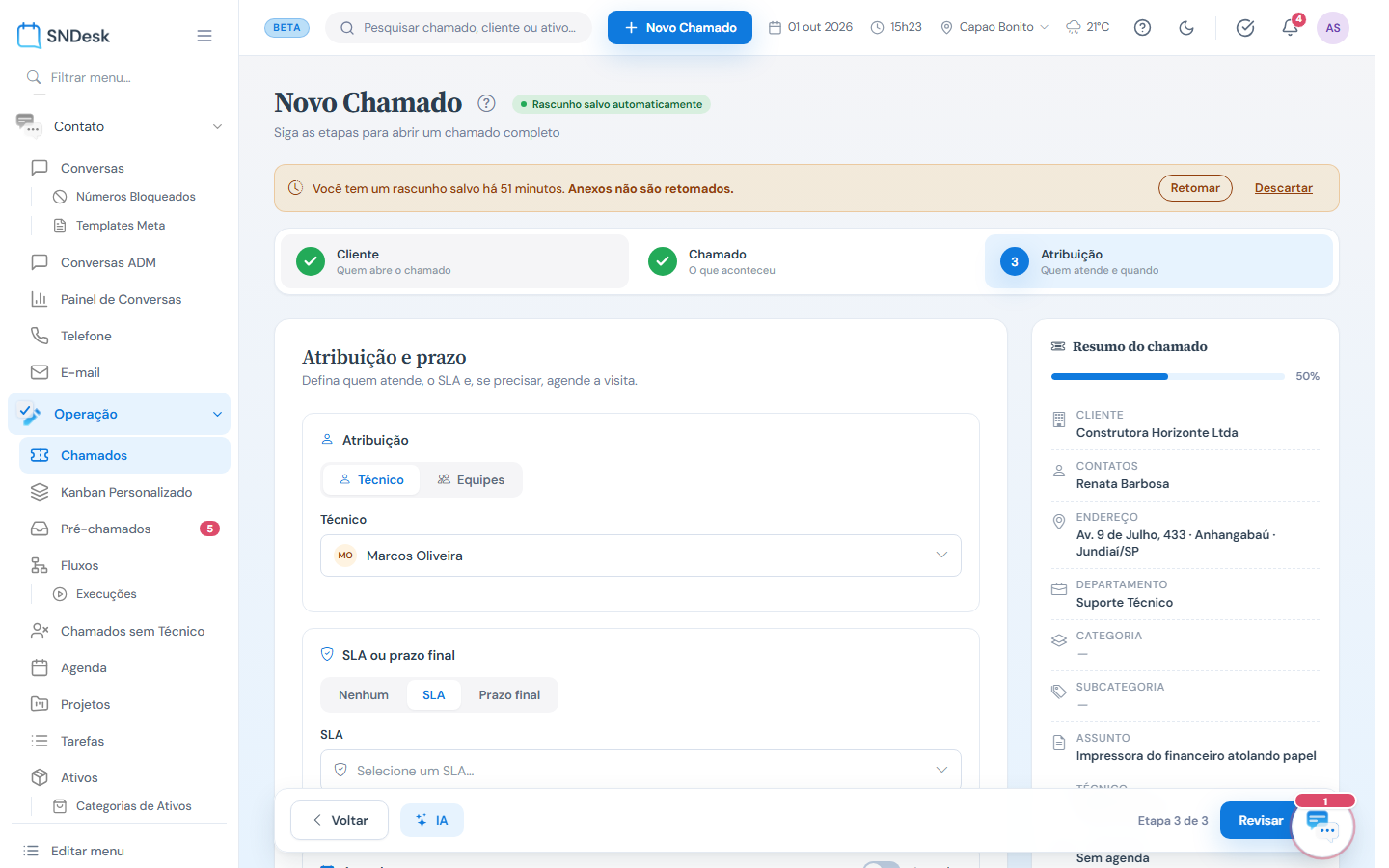Open AS user avatar menu

click(x=1333, y=27)
